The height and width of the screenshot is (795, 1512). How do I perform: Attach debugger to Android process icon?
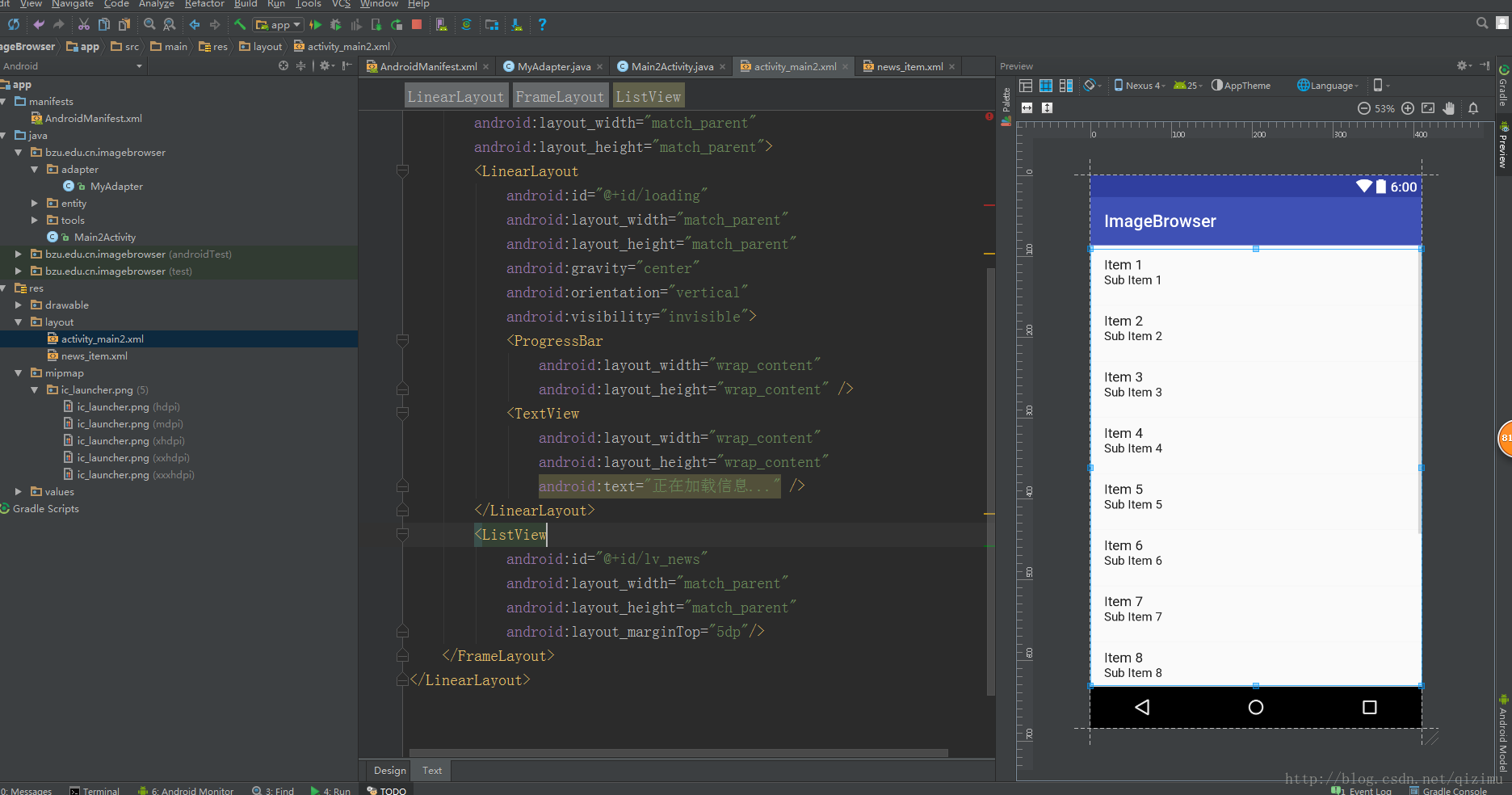(x=376, y=24)
